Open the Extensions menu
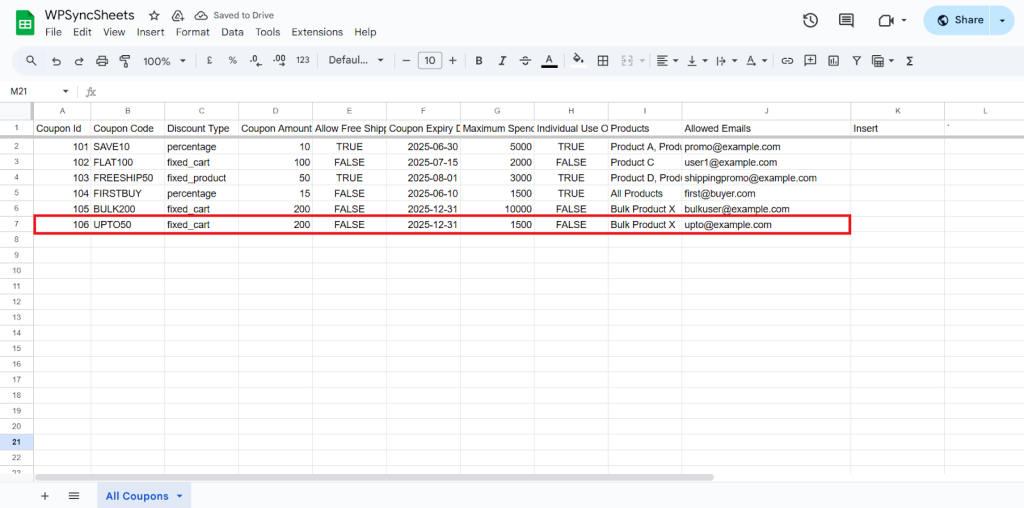This screenshot has width=1024, height=508. [x=317, y=32]
